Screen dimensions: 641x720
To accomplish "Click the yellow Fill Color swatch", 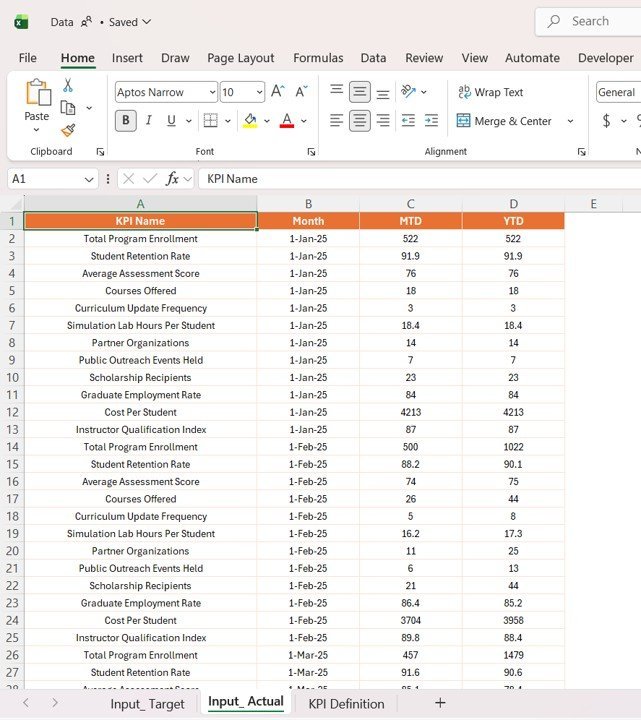I will coord(250,121).
